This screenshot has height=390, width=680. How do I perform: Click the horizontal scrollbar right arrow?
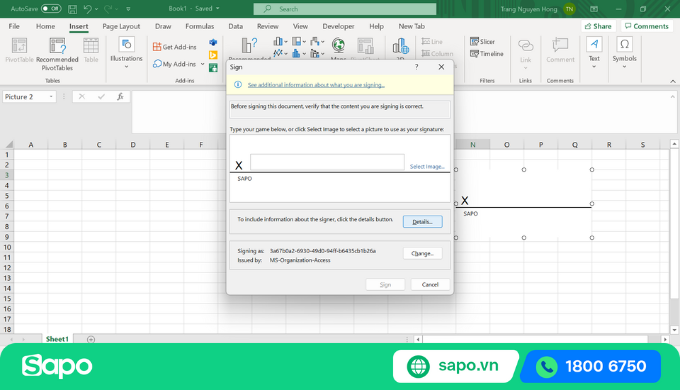pyautogui.click(x=665, y=339)
